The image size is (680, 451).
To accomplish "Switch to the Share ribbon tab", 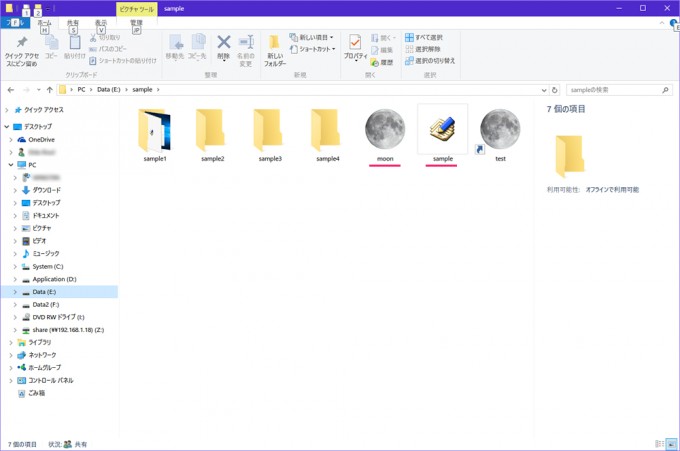I will [73, 23].
